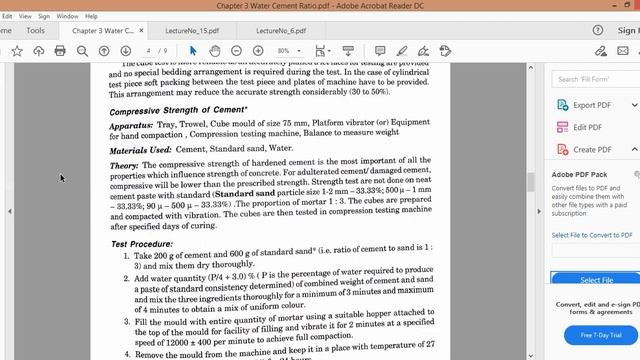Click the 'Test Procedure:' heading

click(x=142, y=244)
